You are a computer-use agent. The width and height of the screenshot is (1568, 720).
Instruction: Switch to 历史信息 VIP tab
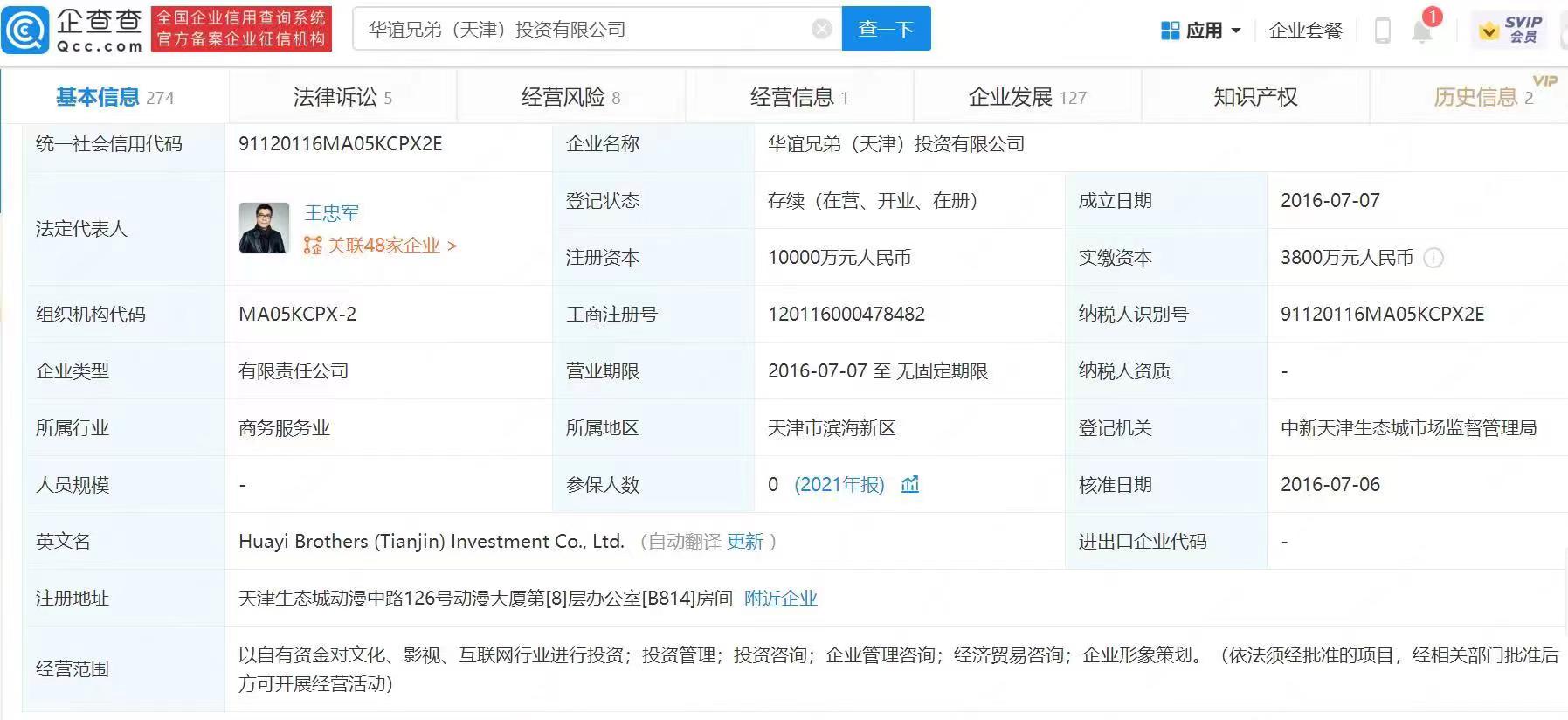coord(1483,97)
